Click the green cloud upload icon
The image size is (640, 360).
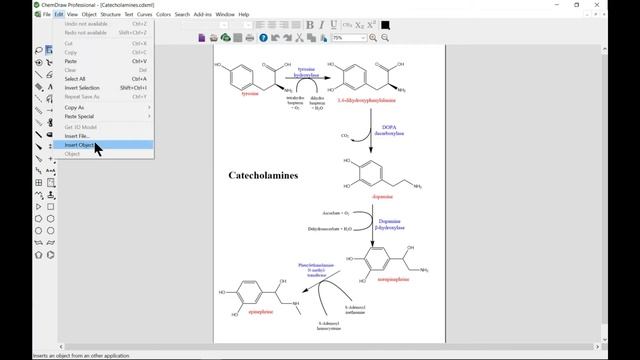(225, 38)
